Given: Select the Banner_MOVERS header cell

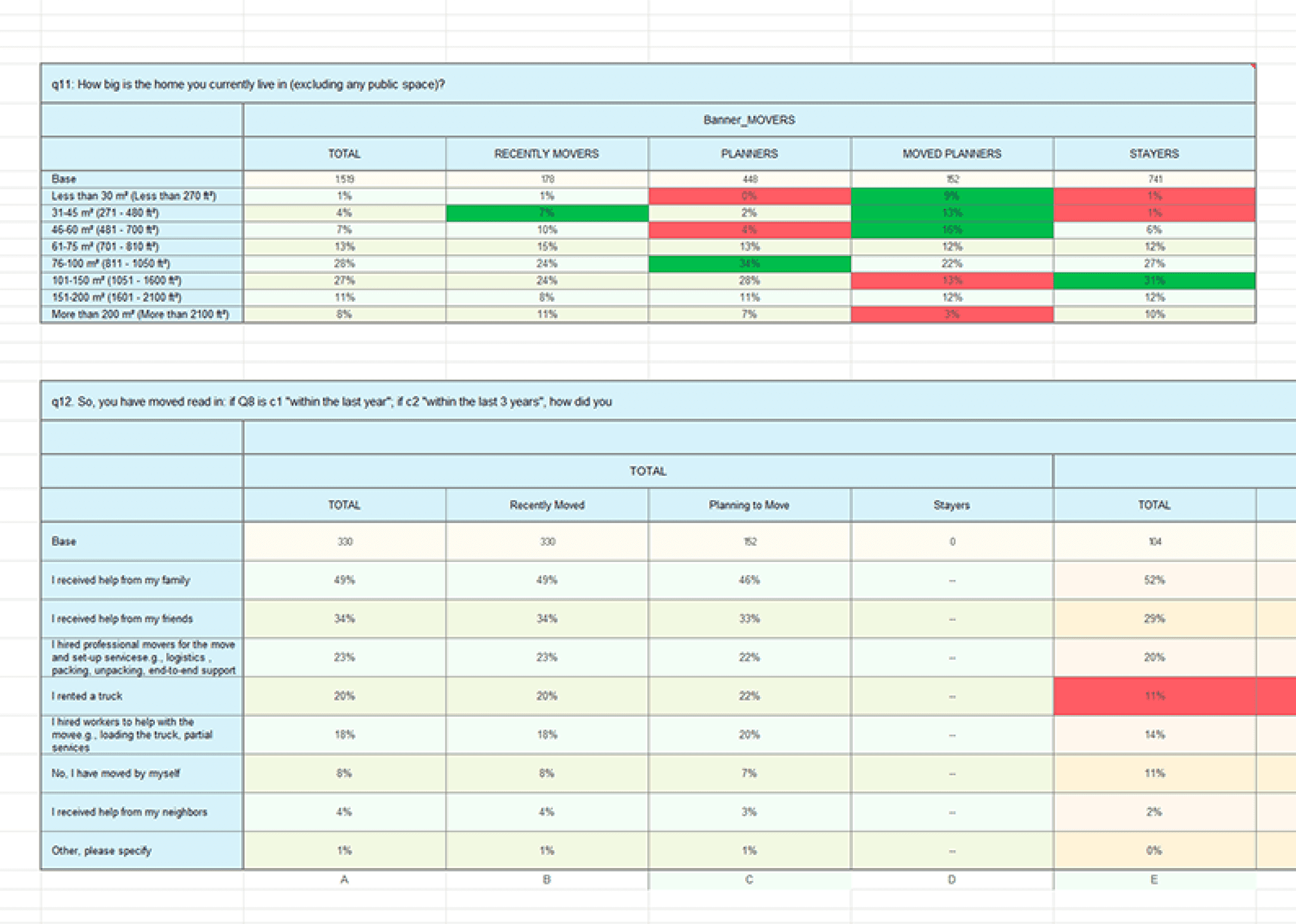Looking at the screenshot, I should 749,120.
